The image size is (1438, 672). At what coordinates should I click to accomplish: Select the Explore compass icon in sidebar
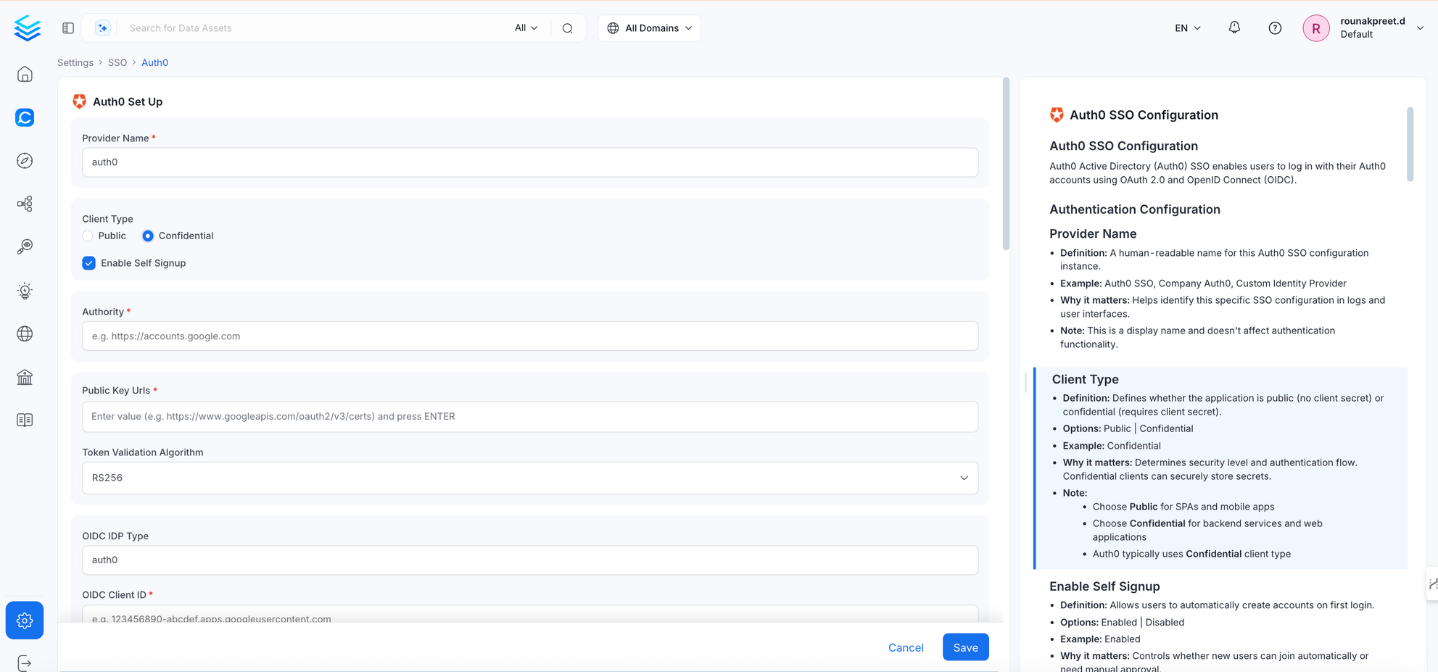pyautogui.click(x=24, y=160)
